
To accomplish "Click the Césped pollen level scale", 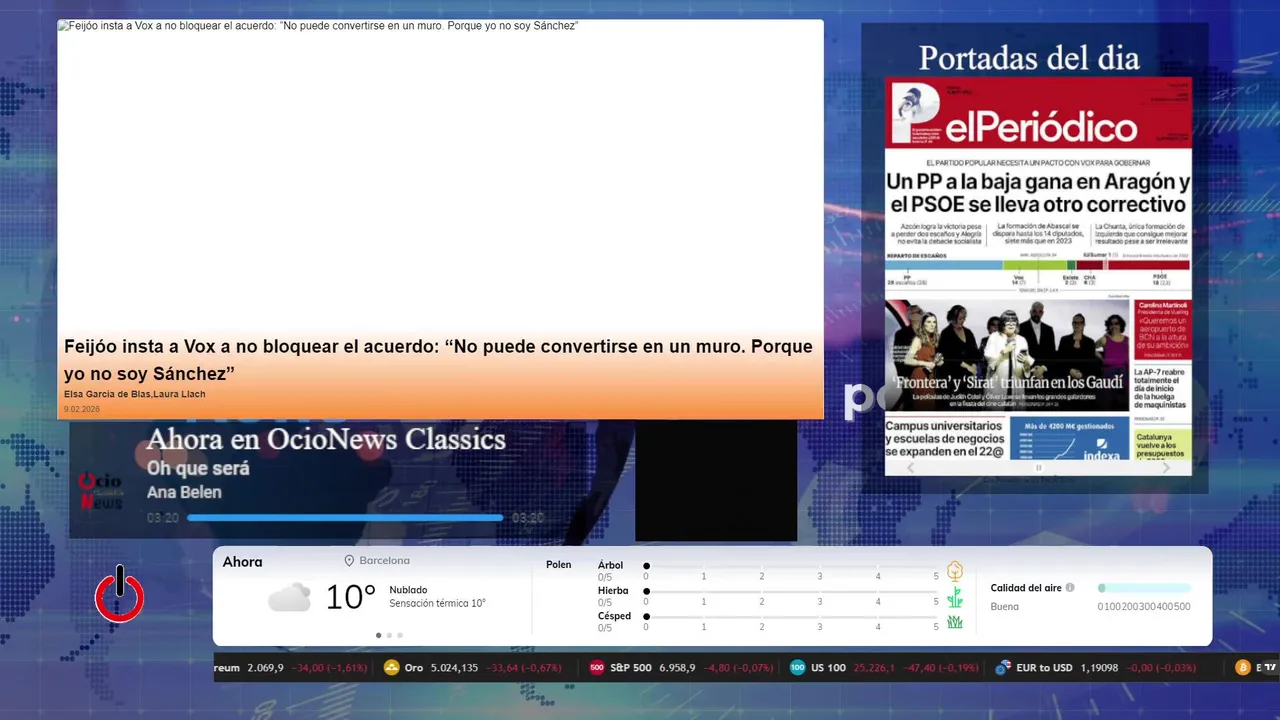I will pos(791,622).
